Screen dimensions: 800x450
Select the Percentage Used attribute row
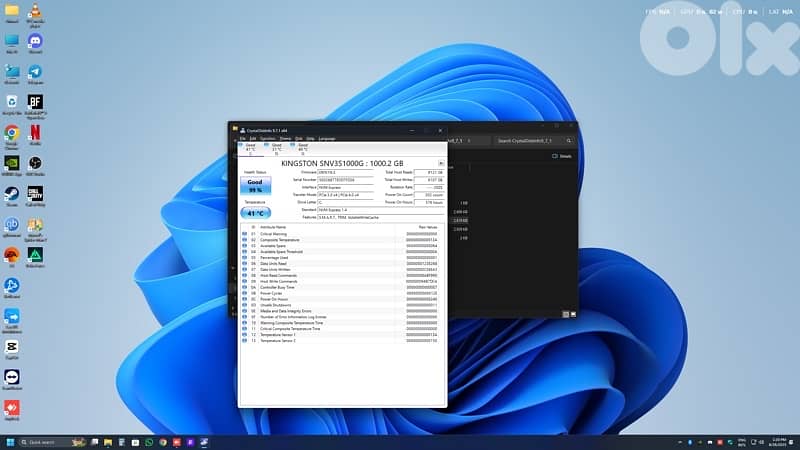342,258
